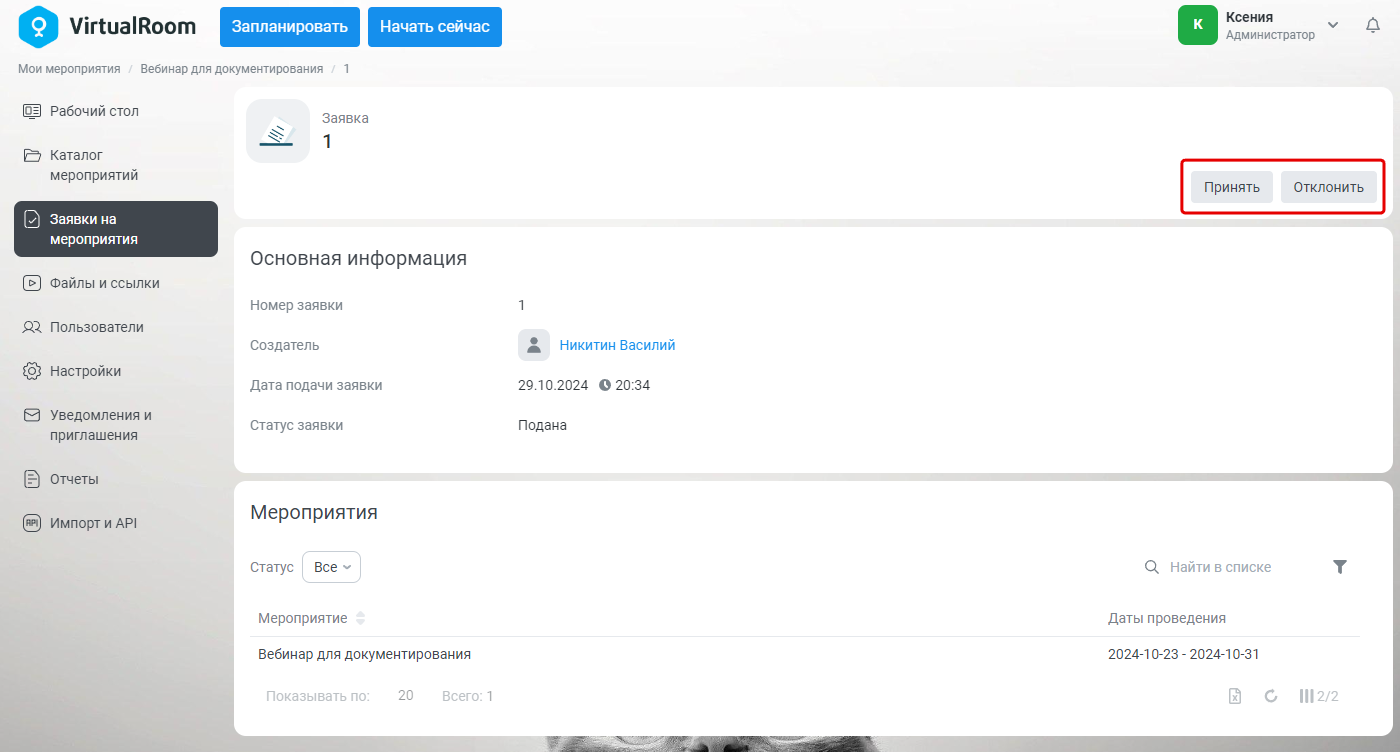Image resolution: width=1400 pixels, height=752 pixels.
Task: Open the filter funnel icon
Action: pyautogui.click(x=1341, y=567)
